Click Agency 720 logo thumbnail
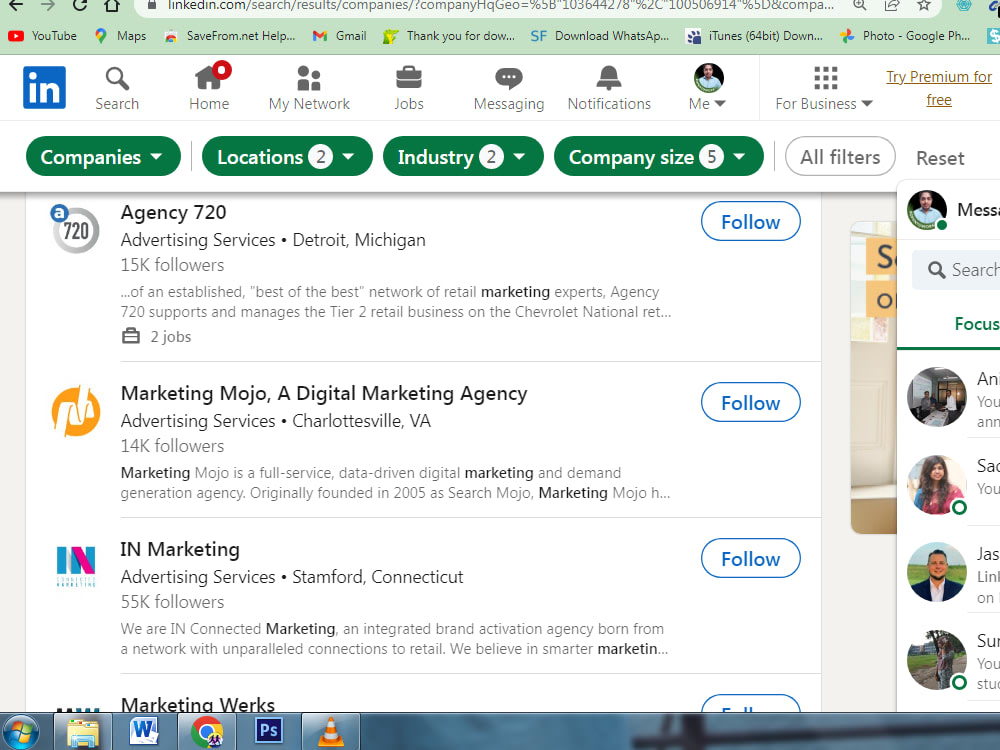The width and height of the screenshot is (1000, 750). [75, 229]
